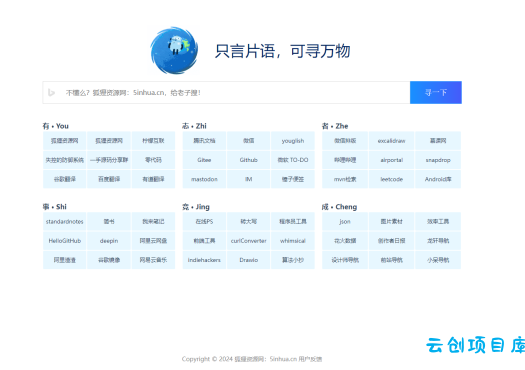This screenshot has height=370, width=525.
Task: Click the 有 • You section heading
Action: tap(56, 126)
